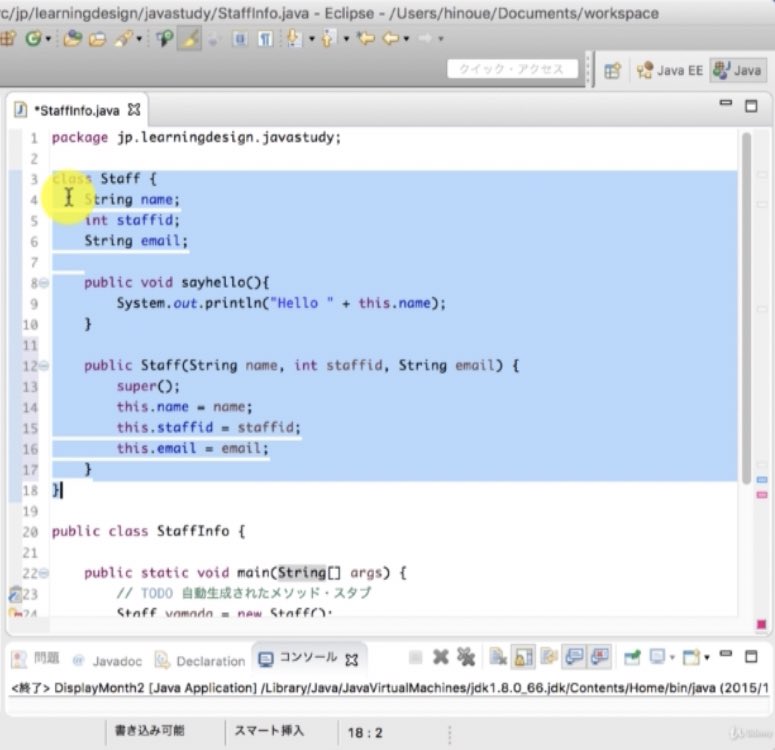This screenshot has height=750, width=775.
Task: Toggle Show Whitespace Characters button
Action: pos(265,39)
